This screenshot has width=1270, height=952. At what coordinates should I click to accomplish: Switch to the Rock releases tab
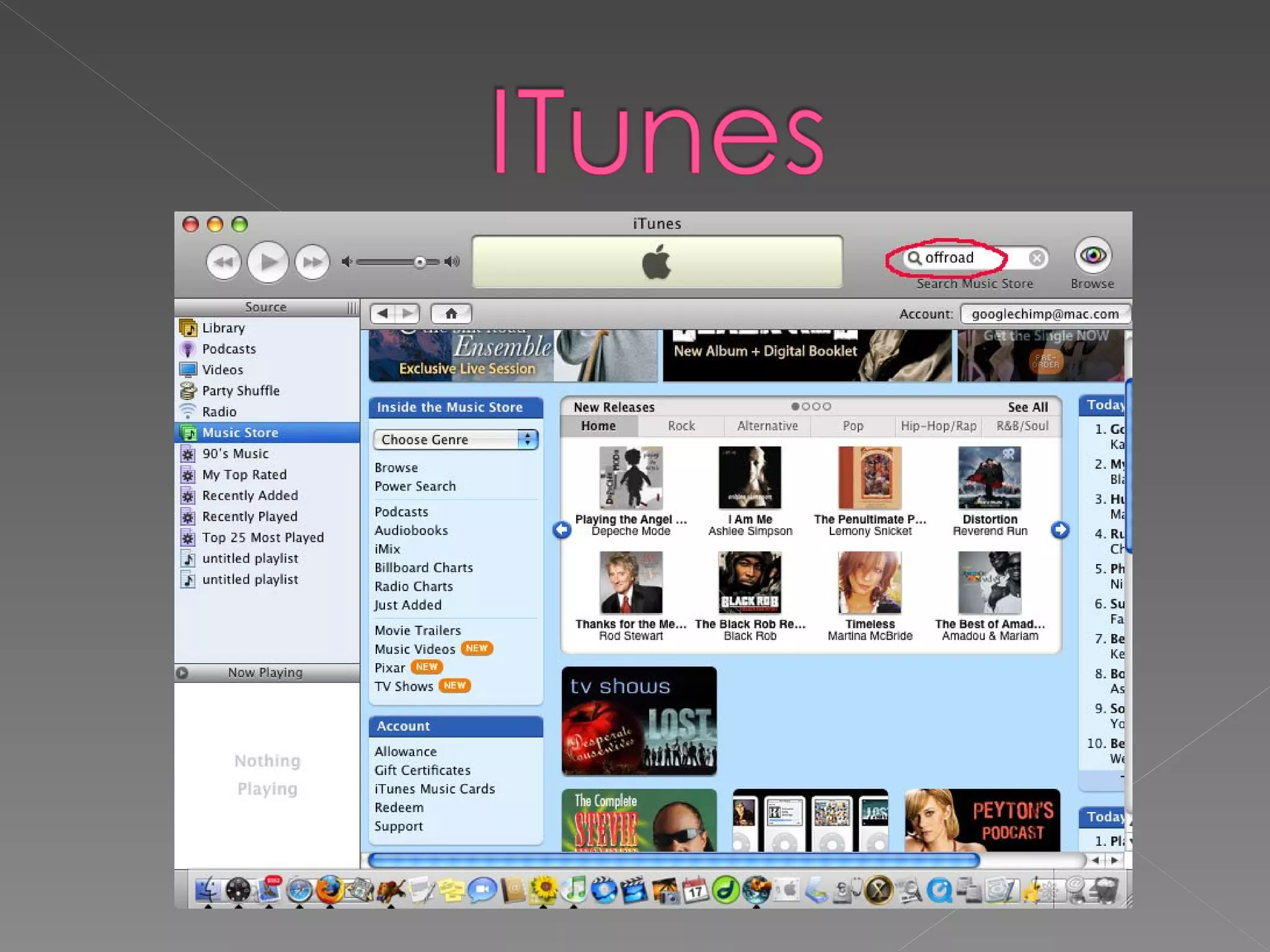pyautogui.click(x=681, y=426)
